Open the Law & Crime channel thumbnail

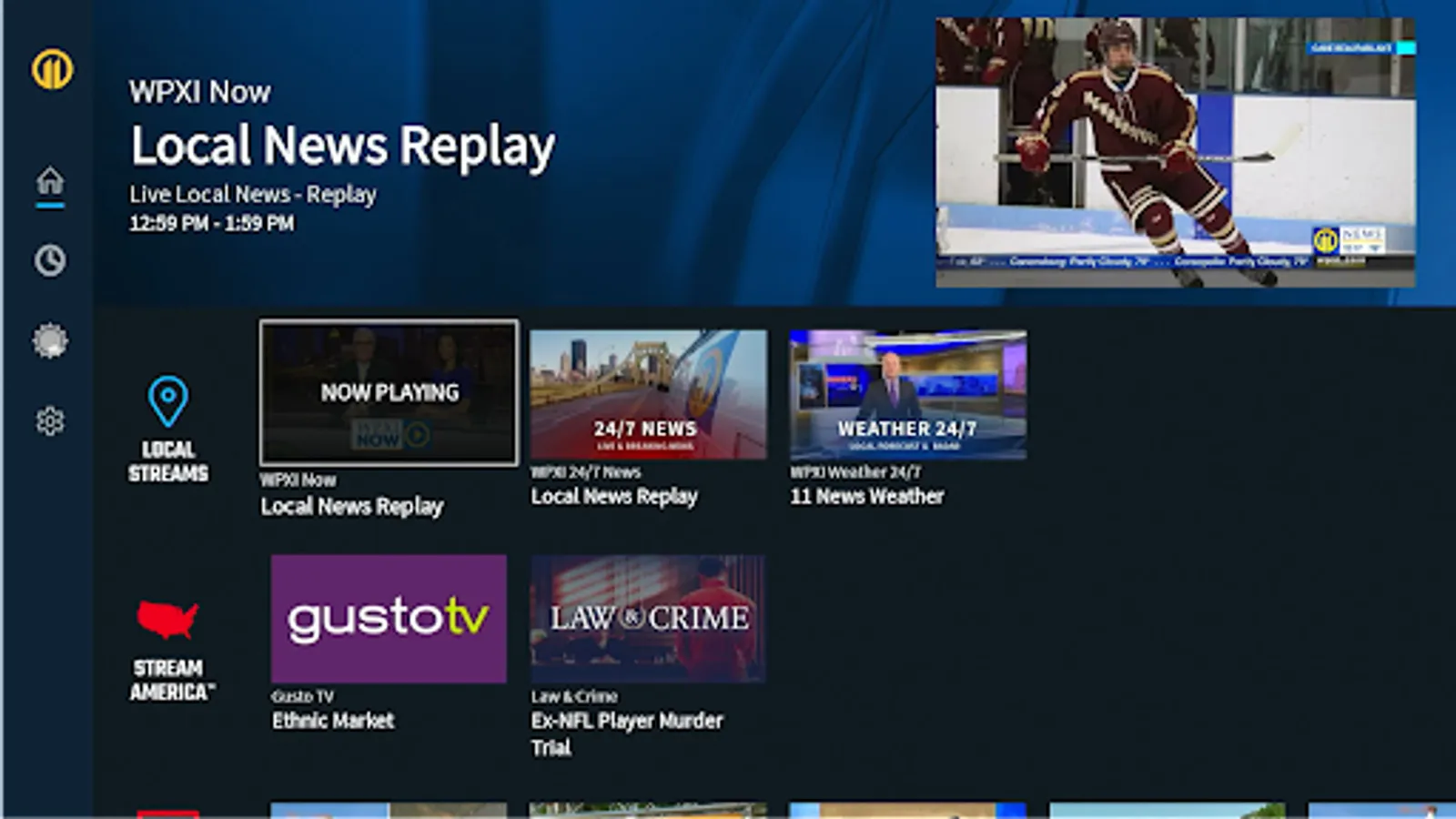click(648, 619)
